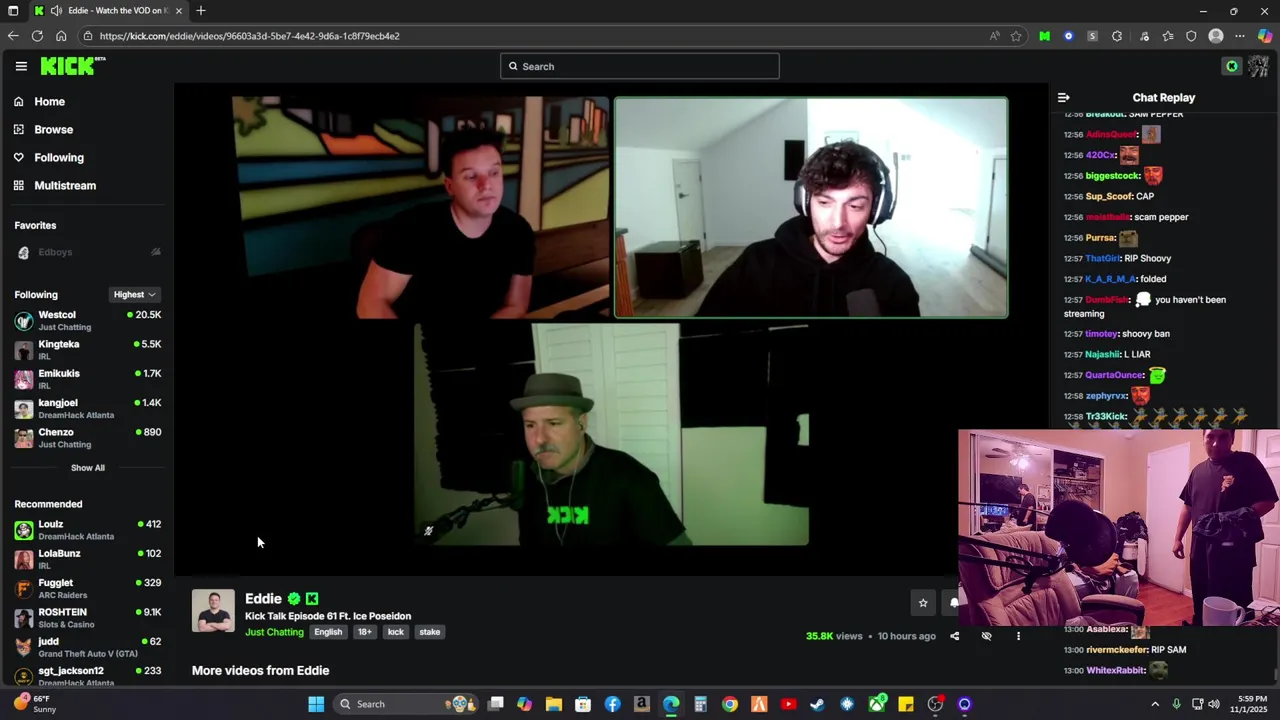
Task: Reload the page
Action: 37,36
